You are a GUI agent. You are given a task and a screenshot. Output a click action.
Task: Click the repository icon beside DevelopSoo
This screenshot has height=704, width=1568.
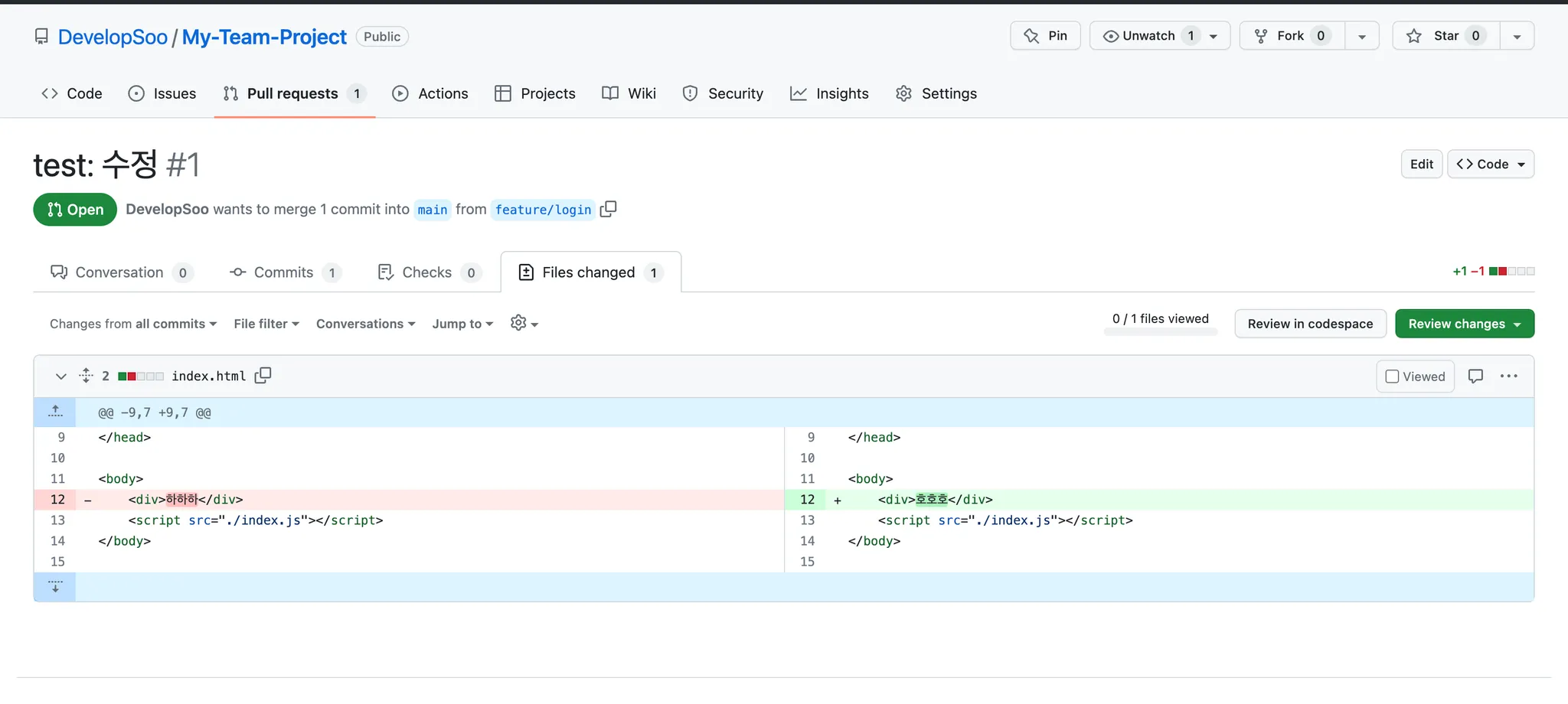coord(41,37)
